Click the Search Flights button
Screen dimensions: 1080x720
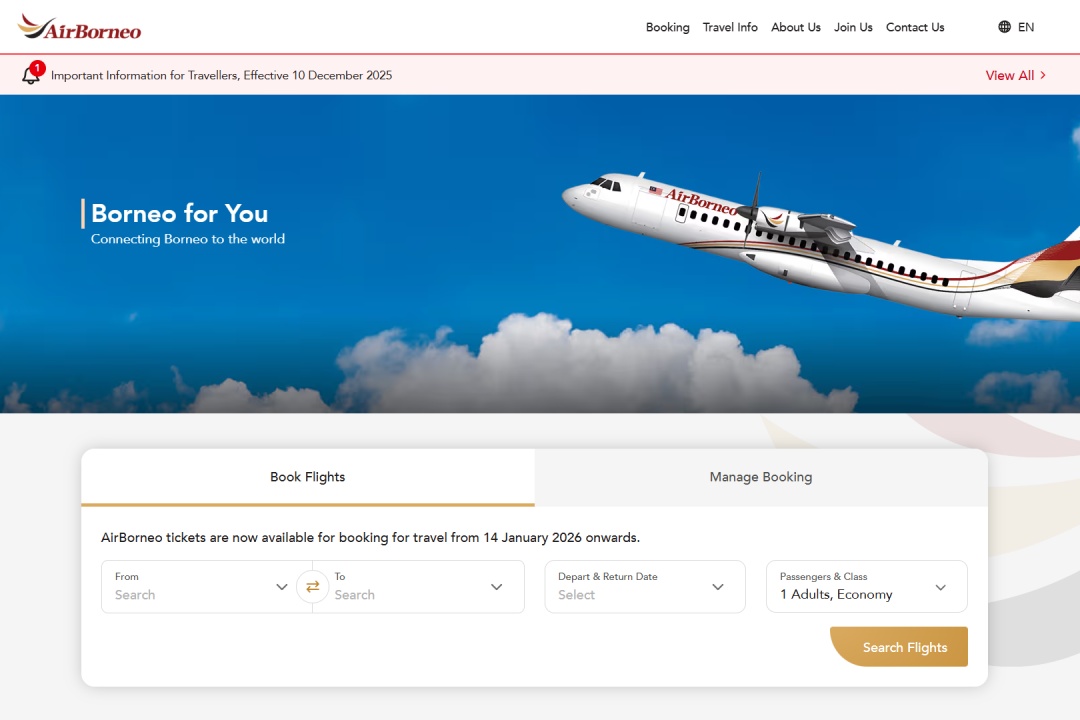899,647
